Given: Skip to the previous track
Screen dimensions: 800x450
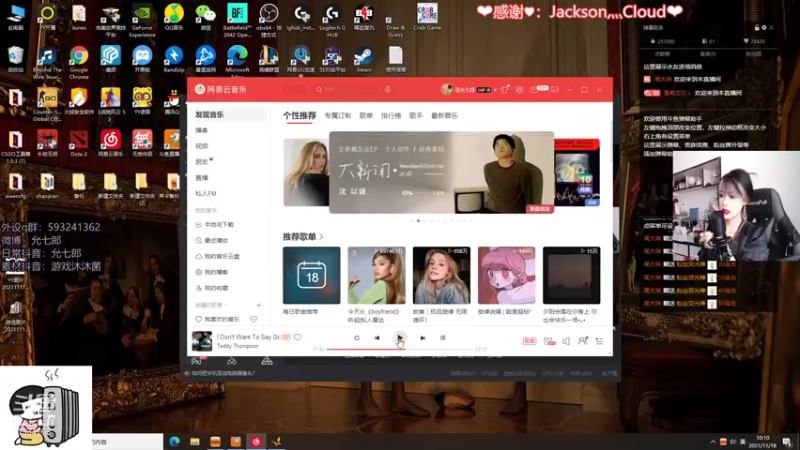Looking at the screenshot, I should pos(377,338).
